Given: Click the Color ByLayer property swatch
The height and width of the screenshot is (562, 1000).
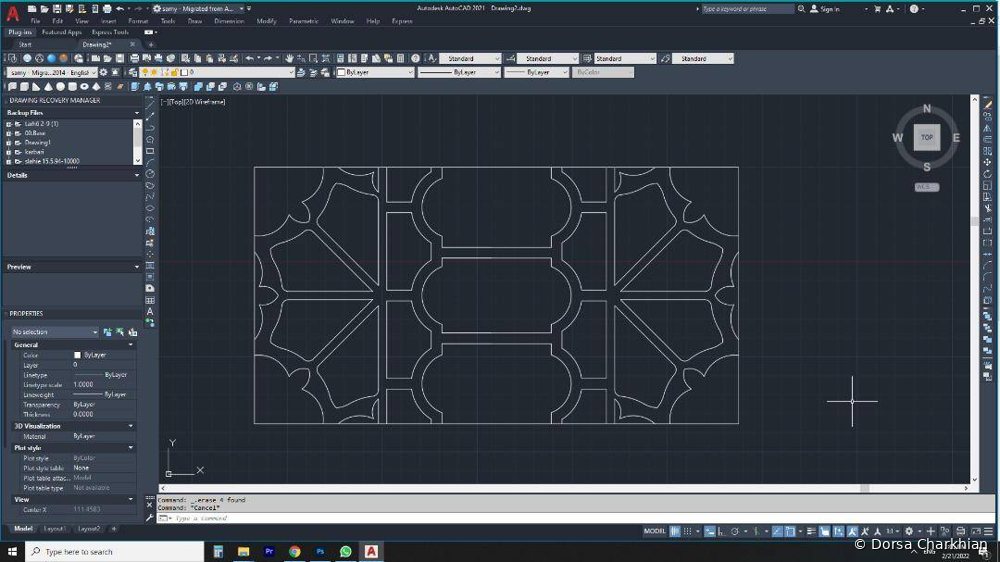Looking at the screenshot, I should 77,355.
